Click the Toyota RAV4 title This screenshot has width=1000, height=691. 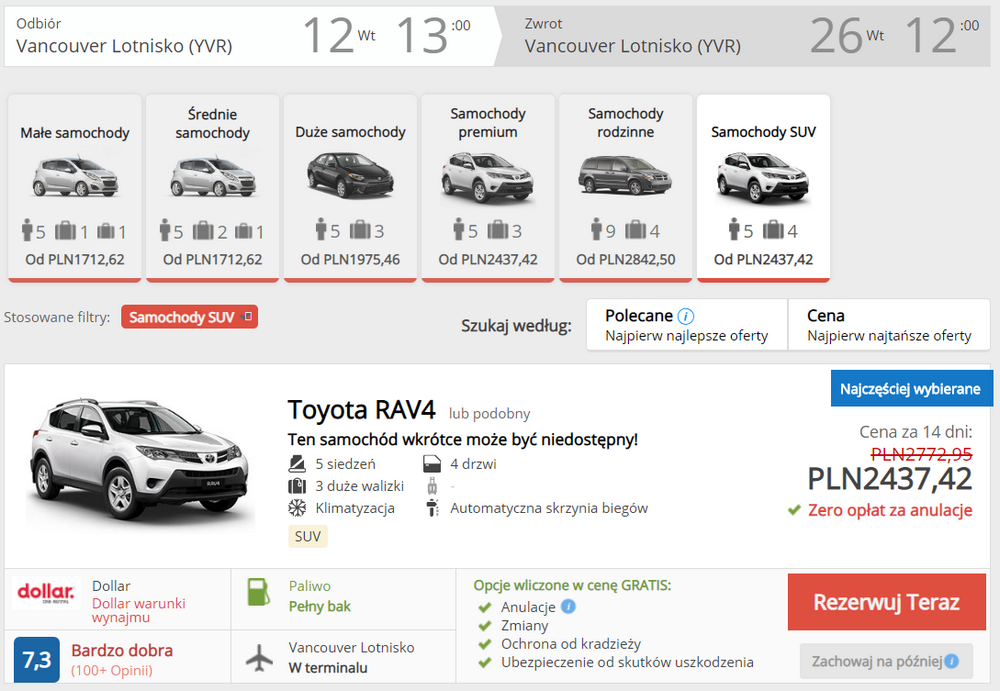362,410
